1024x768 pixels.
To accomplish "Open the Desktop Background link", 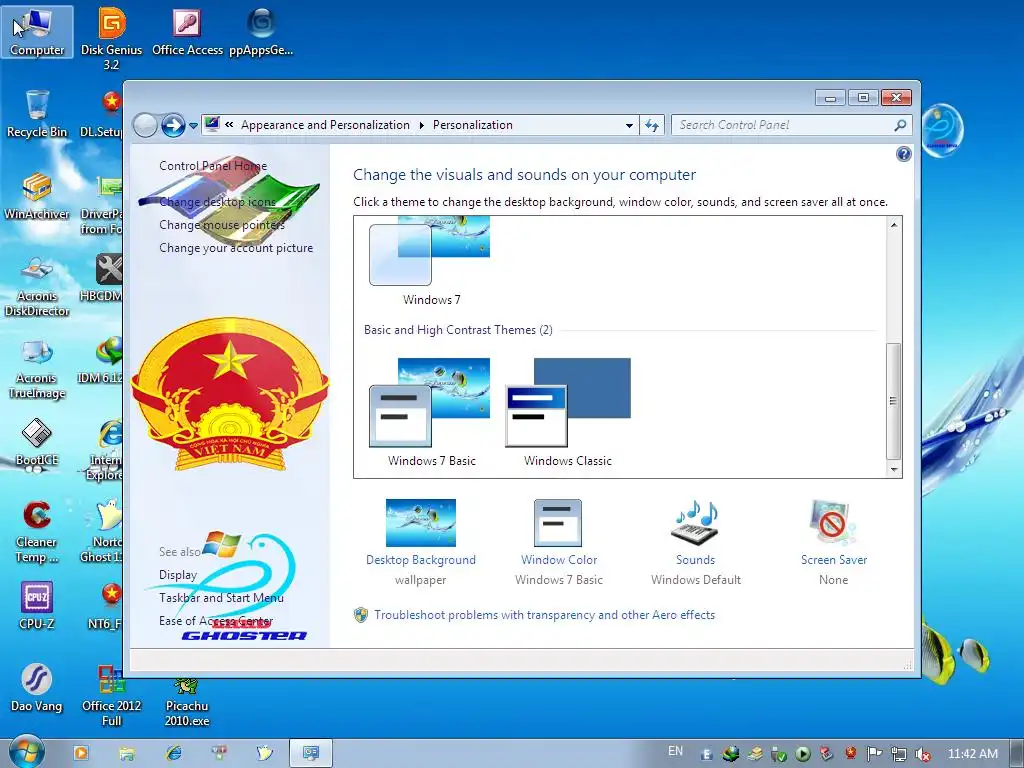I will [421, 560].
